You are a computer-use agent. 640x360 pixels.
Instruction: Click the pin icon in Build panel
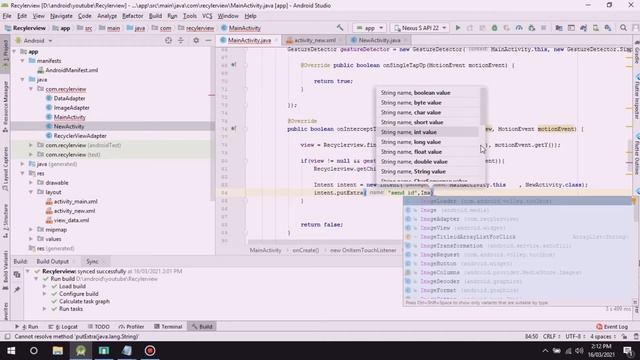click(17, 289)
